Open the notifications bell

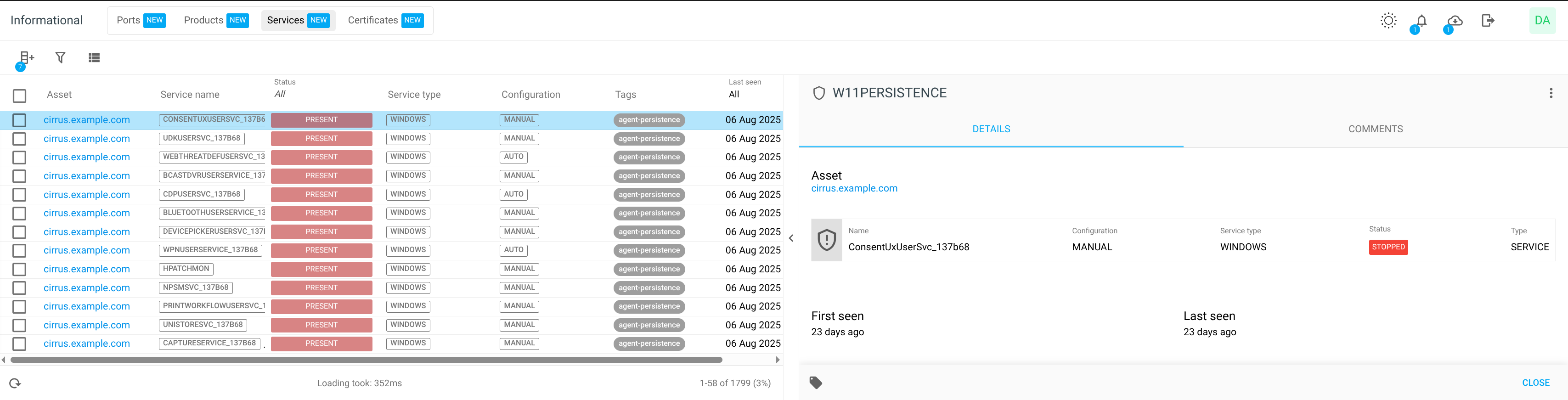click(1421, 21)
